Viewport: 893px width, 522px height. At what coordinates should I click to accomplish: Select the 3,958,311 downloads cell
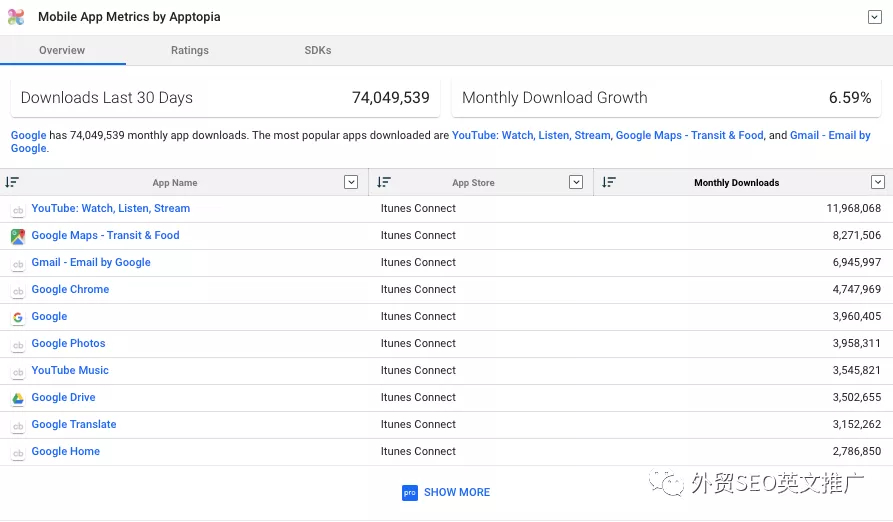click(x=857, y=343)
